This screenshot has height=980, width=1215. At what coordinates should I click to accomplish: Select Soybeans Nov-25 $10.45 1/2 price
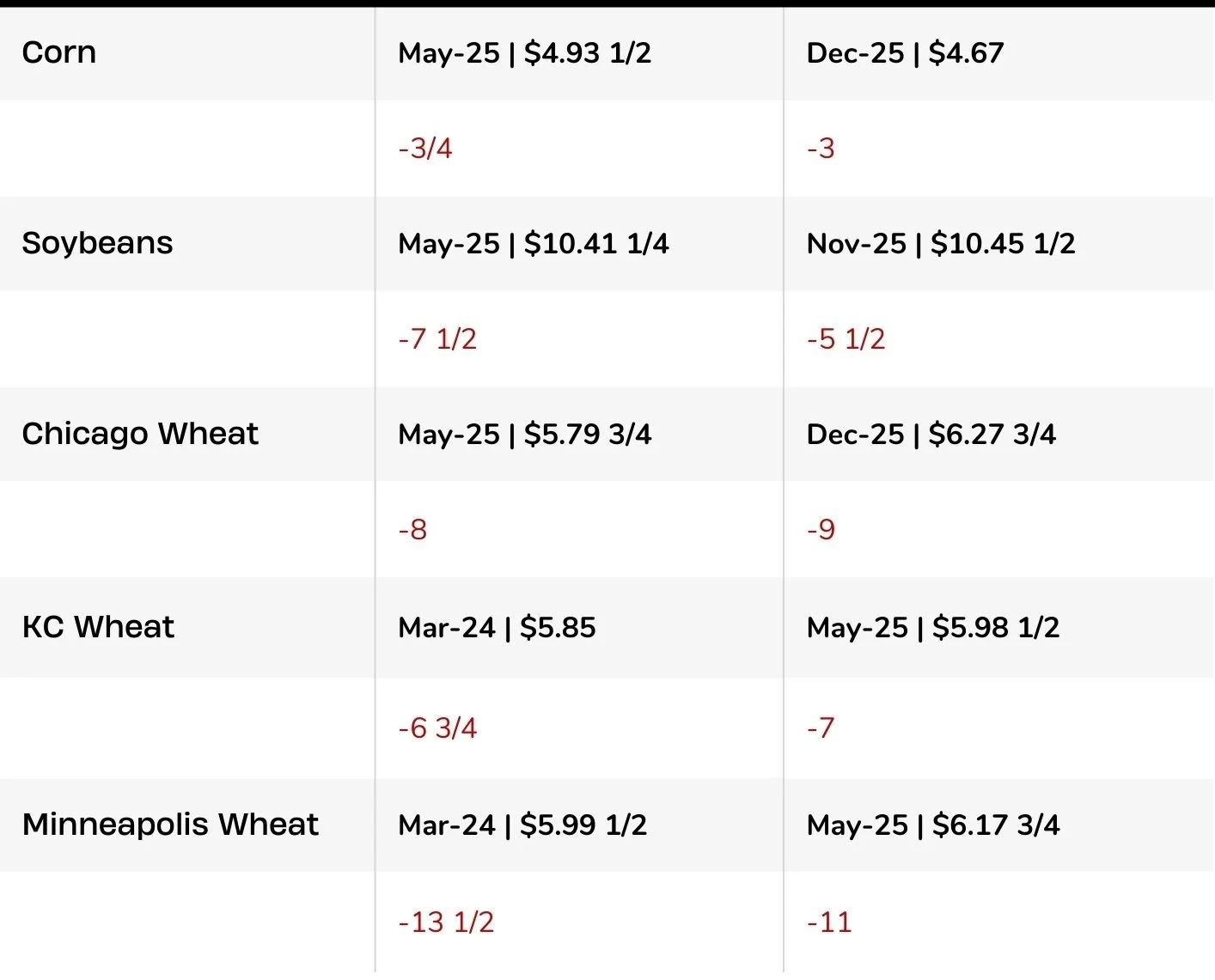pyautogui.click(x=941, y=244)
